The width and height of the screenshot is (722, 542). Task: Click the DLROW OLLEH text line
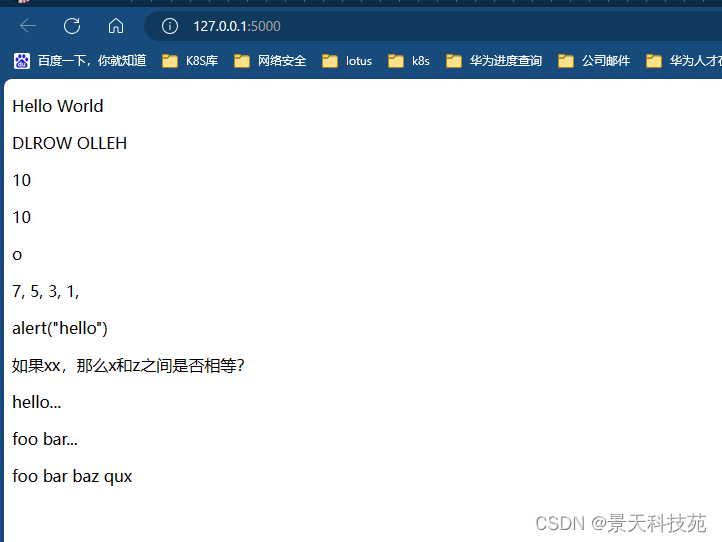[x=70, y=143]
